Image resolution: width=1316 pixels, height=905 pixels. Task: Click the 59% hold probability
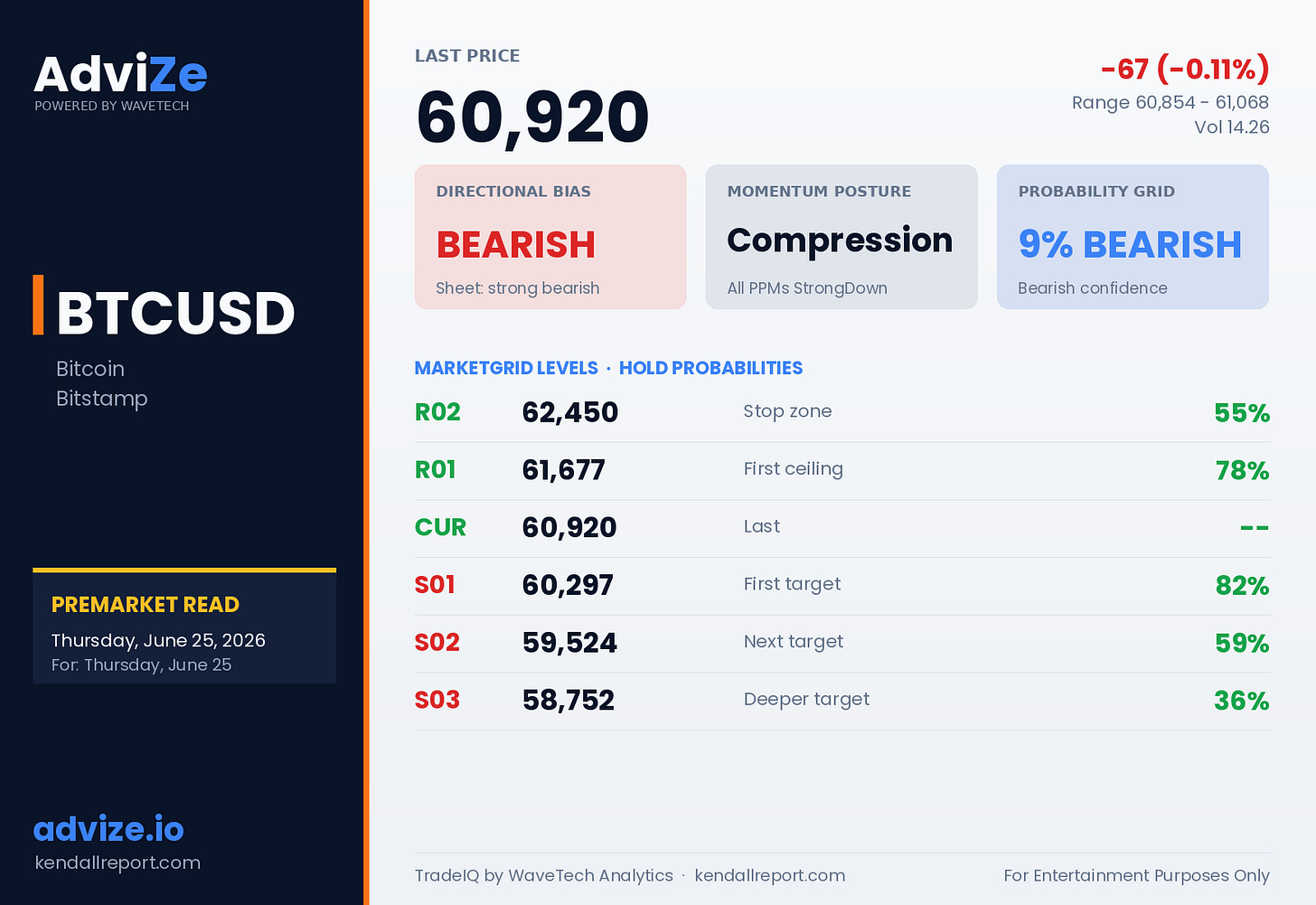(1243, 644)
